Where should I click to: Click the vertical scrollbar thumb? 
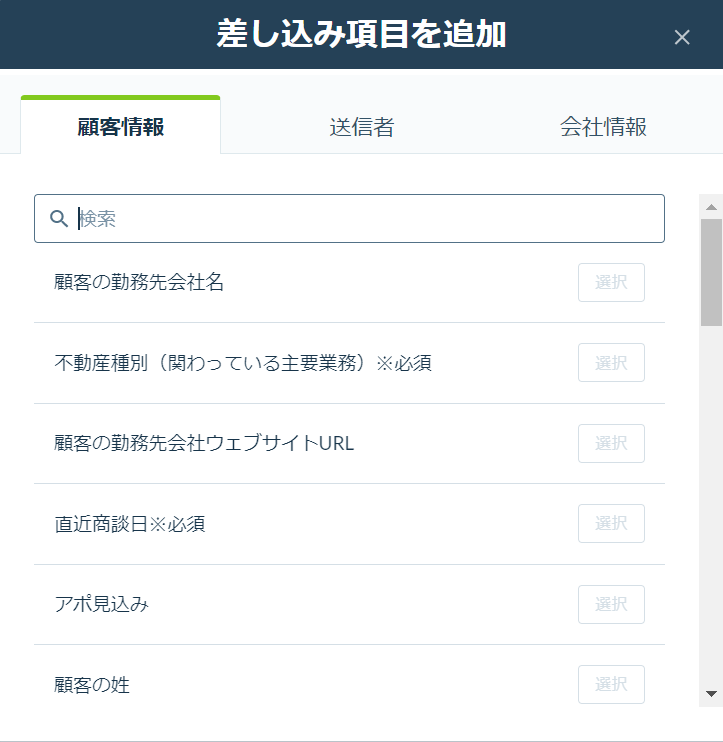pyautogui.click(x=711, y=273)
